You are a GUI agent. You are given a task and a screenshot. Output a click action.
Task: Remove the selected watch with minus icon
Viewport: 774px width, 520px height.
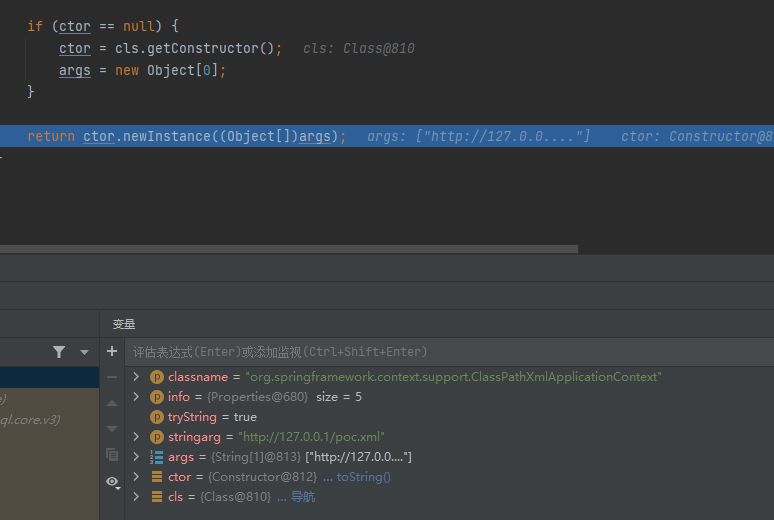(x=112, y=377)
